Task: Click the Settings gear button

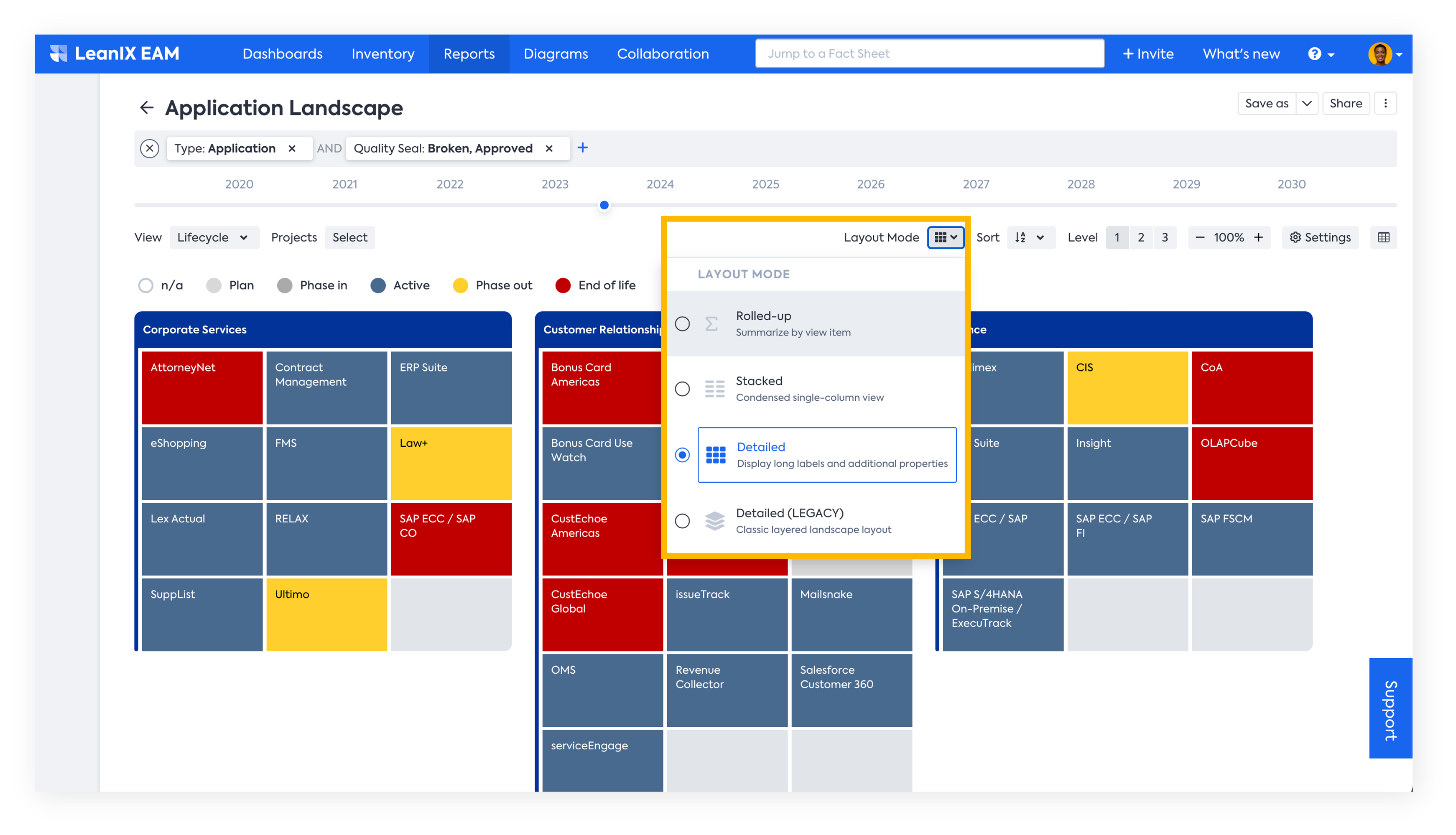Action: tap(1320, 237)
